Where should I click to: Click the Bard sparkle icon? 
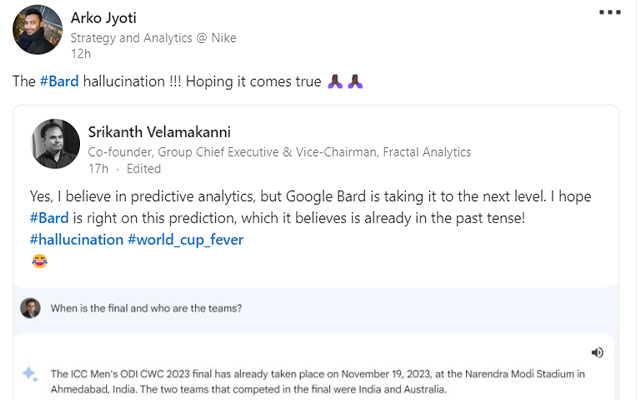30,374
